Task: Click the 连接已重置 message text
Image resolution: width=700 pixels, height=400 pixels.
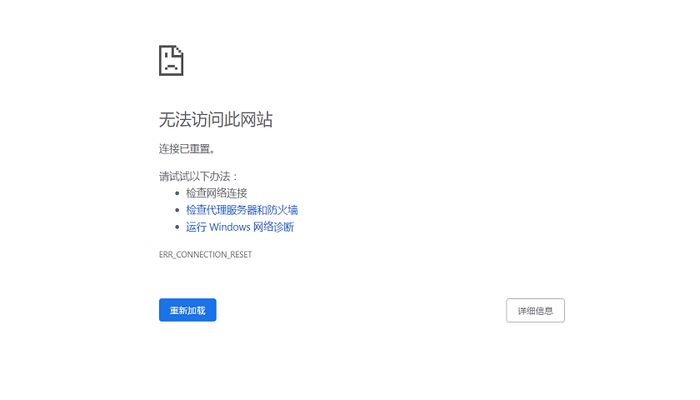Action: point(186,149)
